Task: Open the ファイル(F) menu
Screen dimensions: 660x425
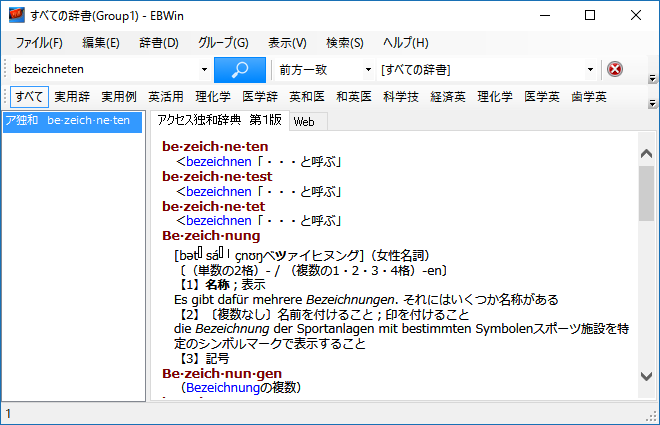Action: point(39,42)
